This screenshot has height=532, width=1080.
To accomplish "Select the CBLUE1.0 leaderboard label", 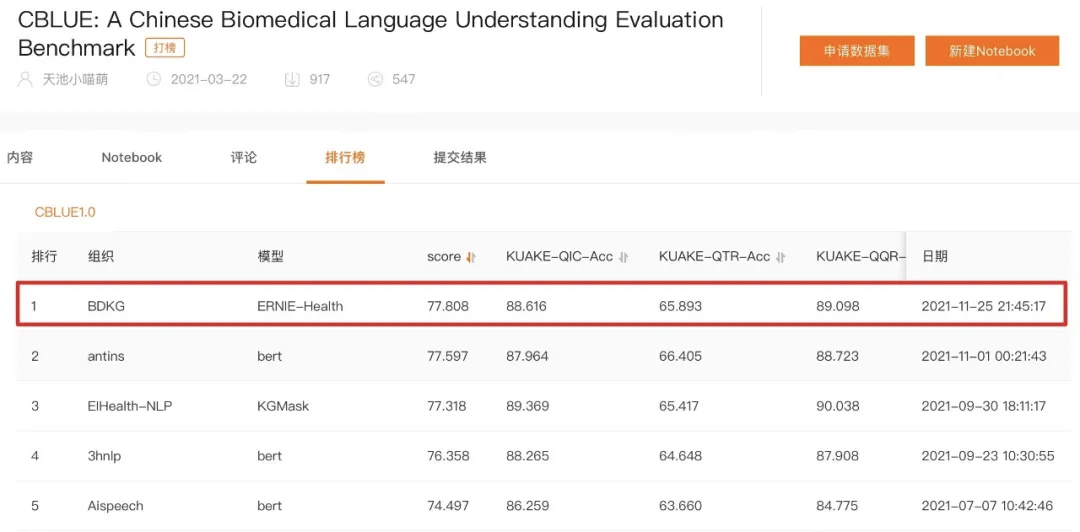I will pyautogui.click(x=65, y=212).
